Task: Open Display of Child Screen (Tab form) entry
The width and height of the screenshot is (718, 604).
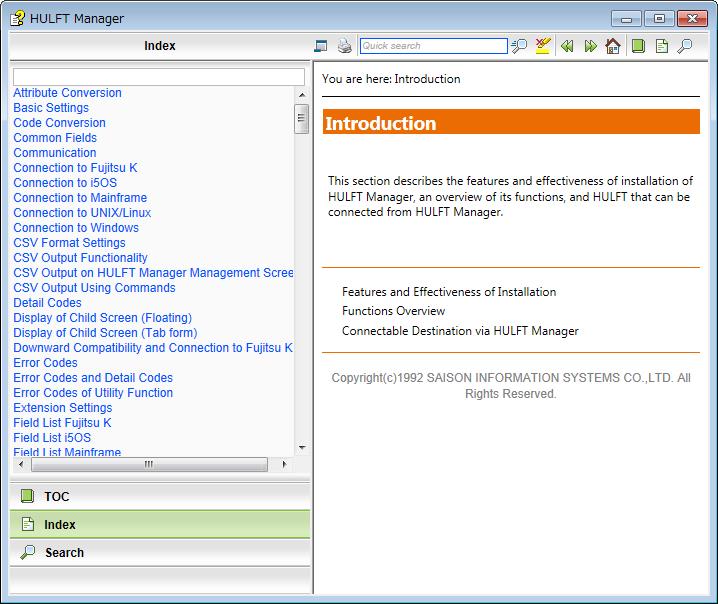Action: [x=105, y=333]
